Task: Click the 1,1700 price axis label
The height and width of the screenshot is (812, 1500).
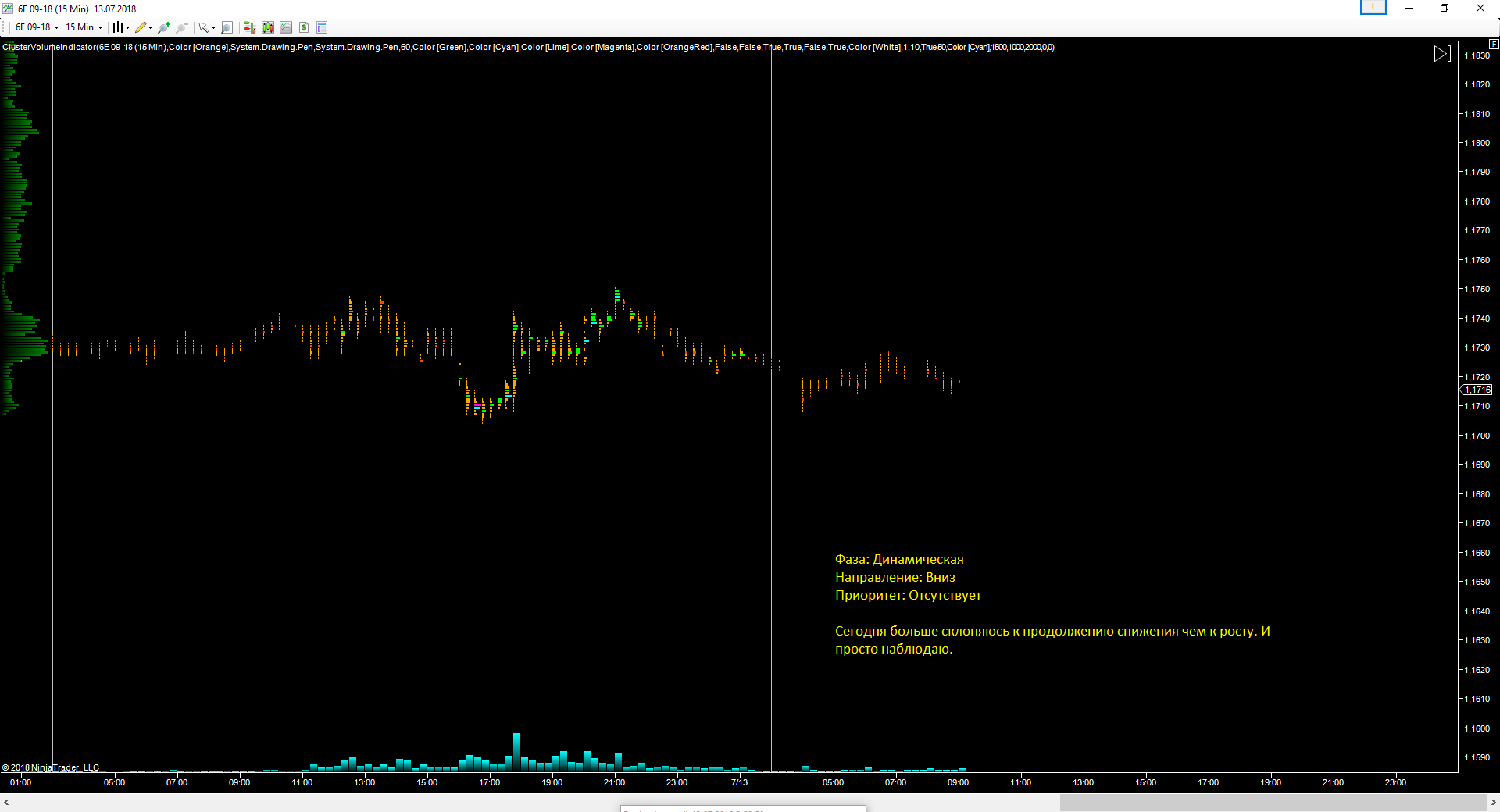Action: [x=1477, y=436]
